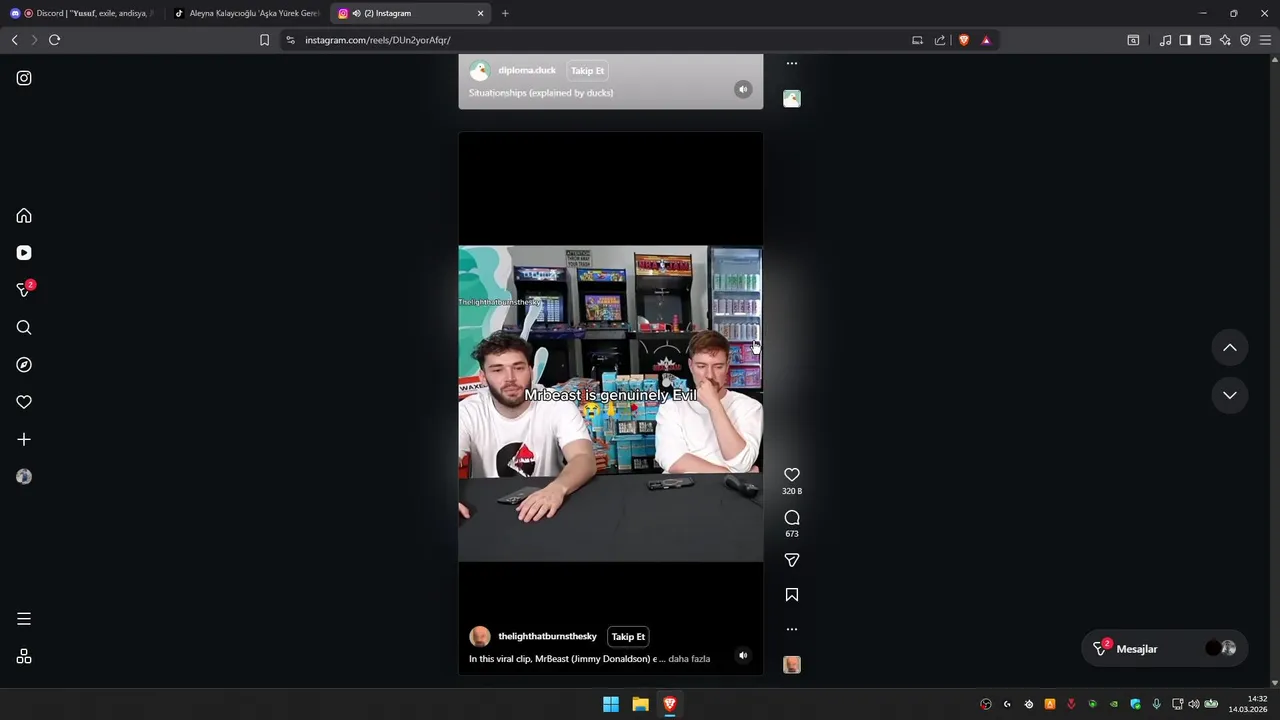Screen dimensions: 1280x720
Task: Install app icon in address bar
Action: (917, 40)
